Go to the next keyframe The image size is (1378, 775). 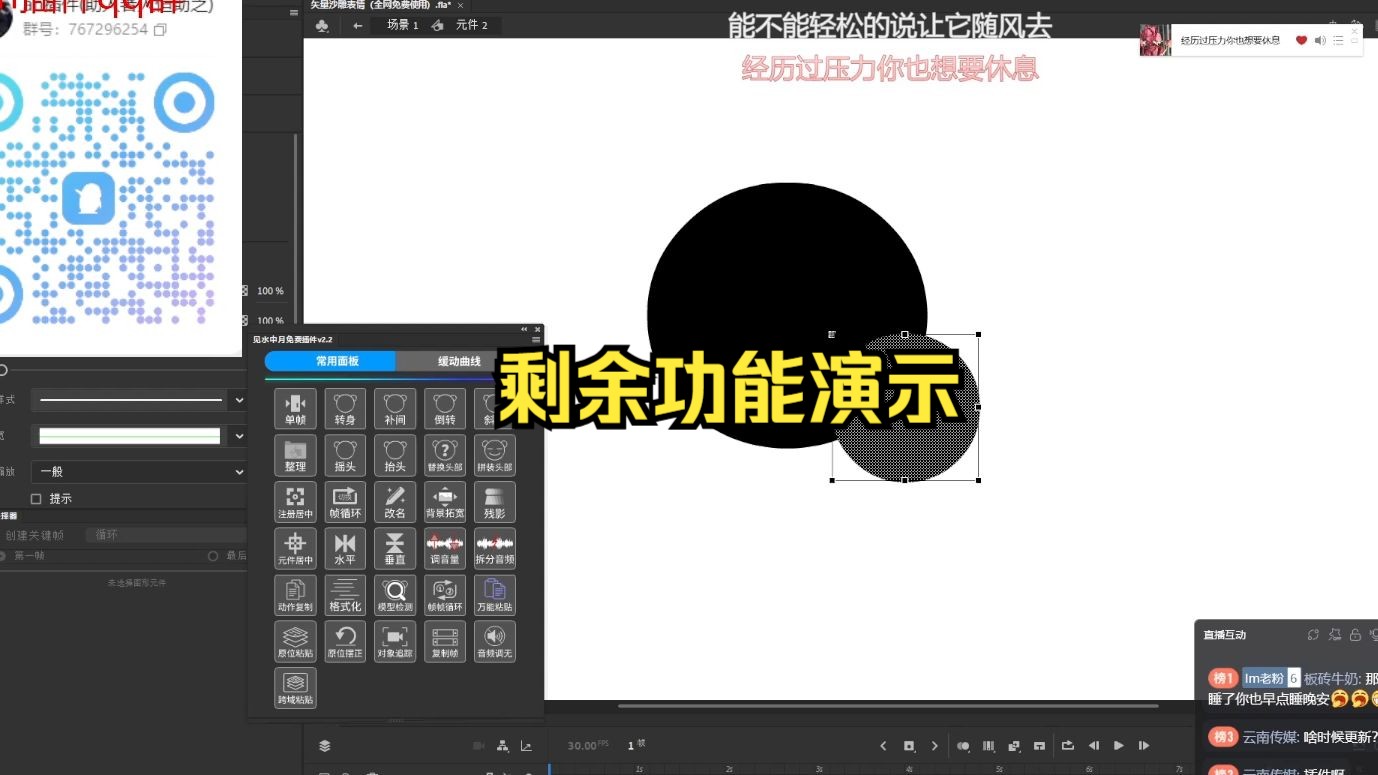[x=934, y=746]
